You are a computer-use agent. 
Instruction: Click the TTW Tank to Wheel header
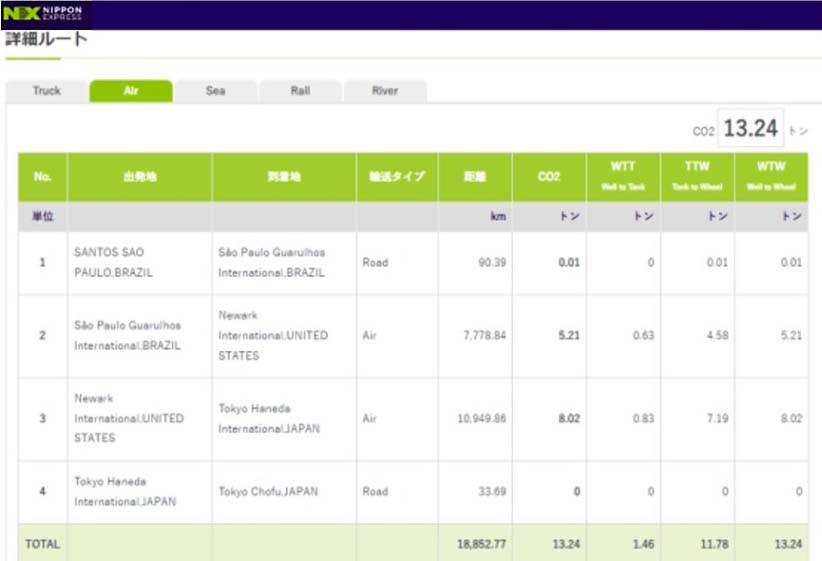click(697, 177)
